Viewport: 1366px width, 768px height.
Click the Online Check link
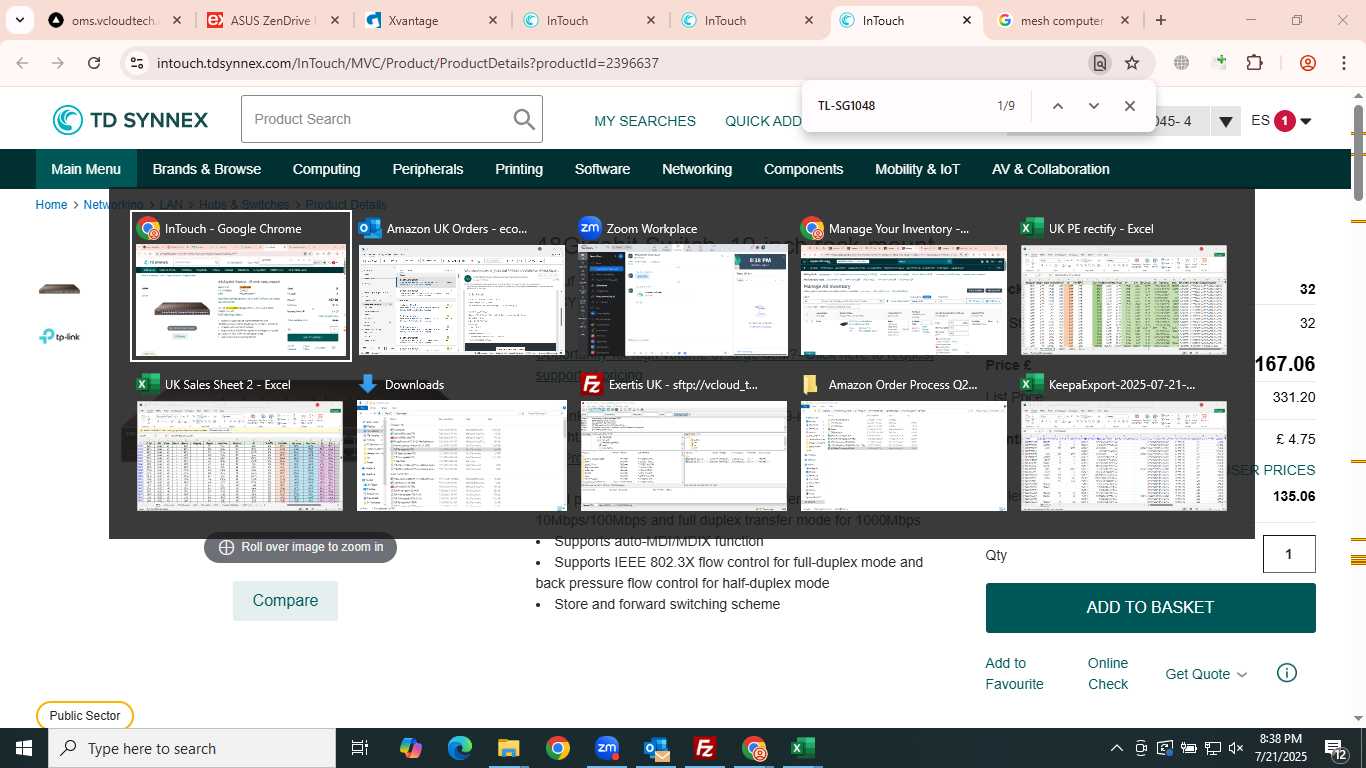1108,673
